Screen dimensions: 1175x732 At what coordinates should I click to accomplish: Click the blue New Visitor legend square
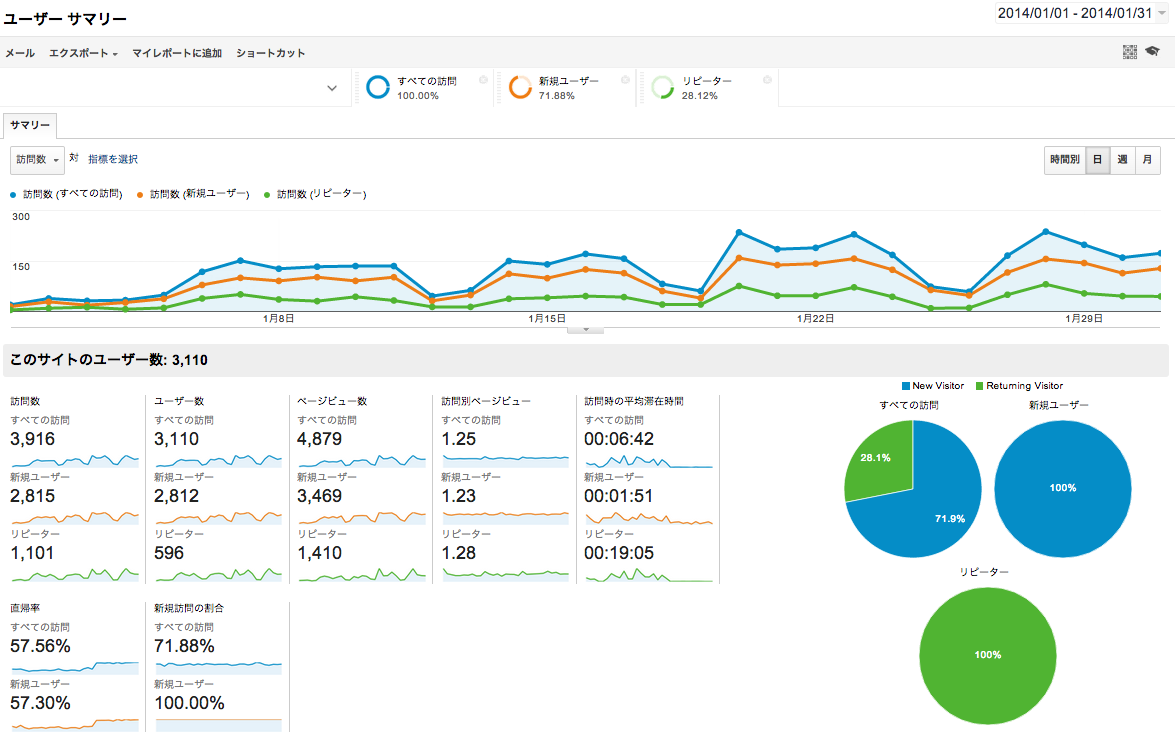click(905, 386)
